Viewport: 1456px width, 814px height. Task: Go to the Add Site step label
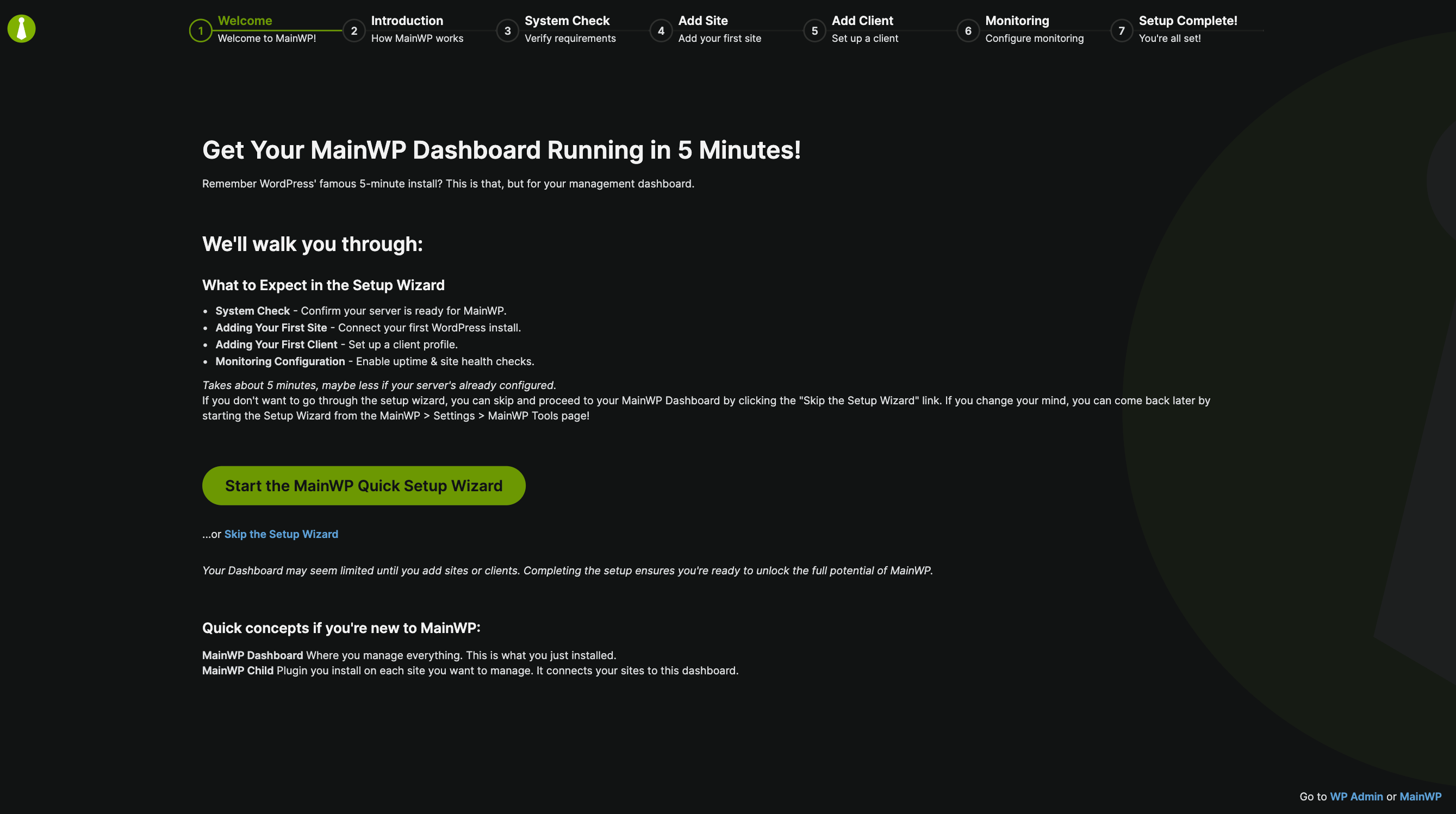pyautogui.click(x=702, y=21)
